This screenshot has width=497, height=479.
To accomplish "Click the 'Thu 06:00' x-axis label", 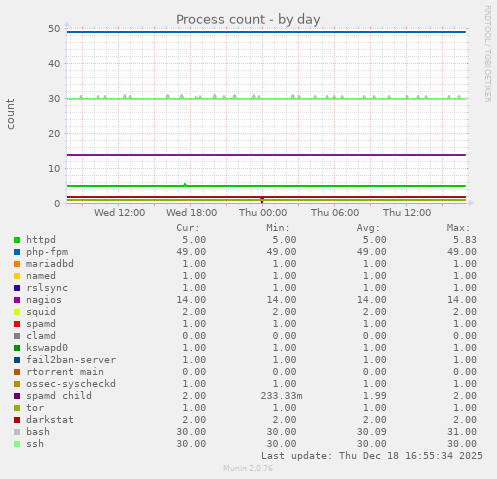I will click(x=335, y=213).
